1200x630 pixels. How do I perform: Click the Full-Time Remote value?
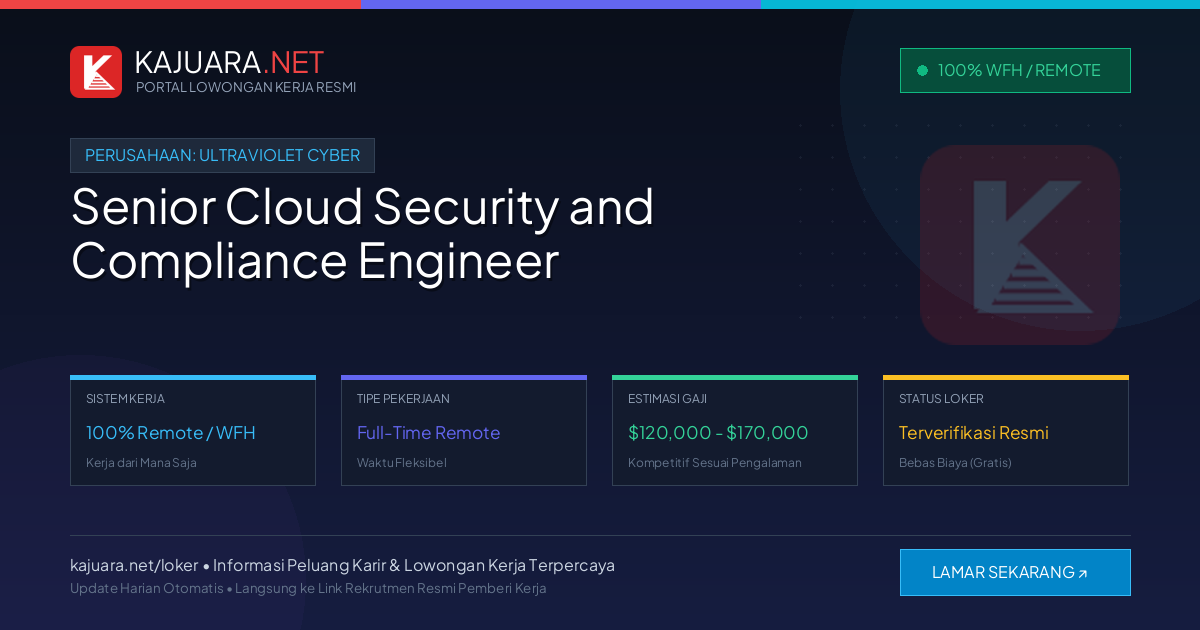[x=428, y=433]
